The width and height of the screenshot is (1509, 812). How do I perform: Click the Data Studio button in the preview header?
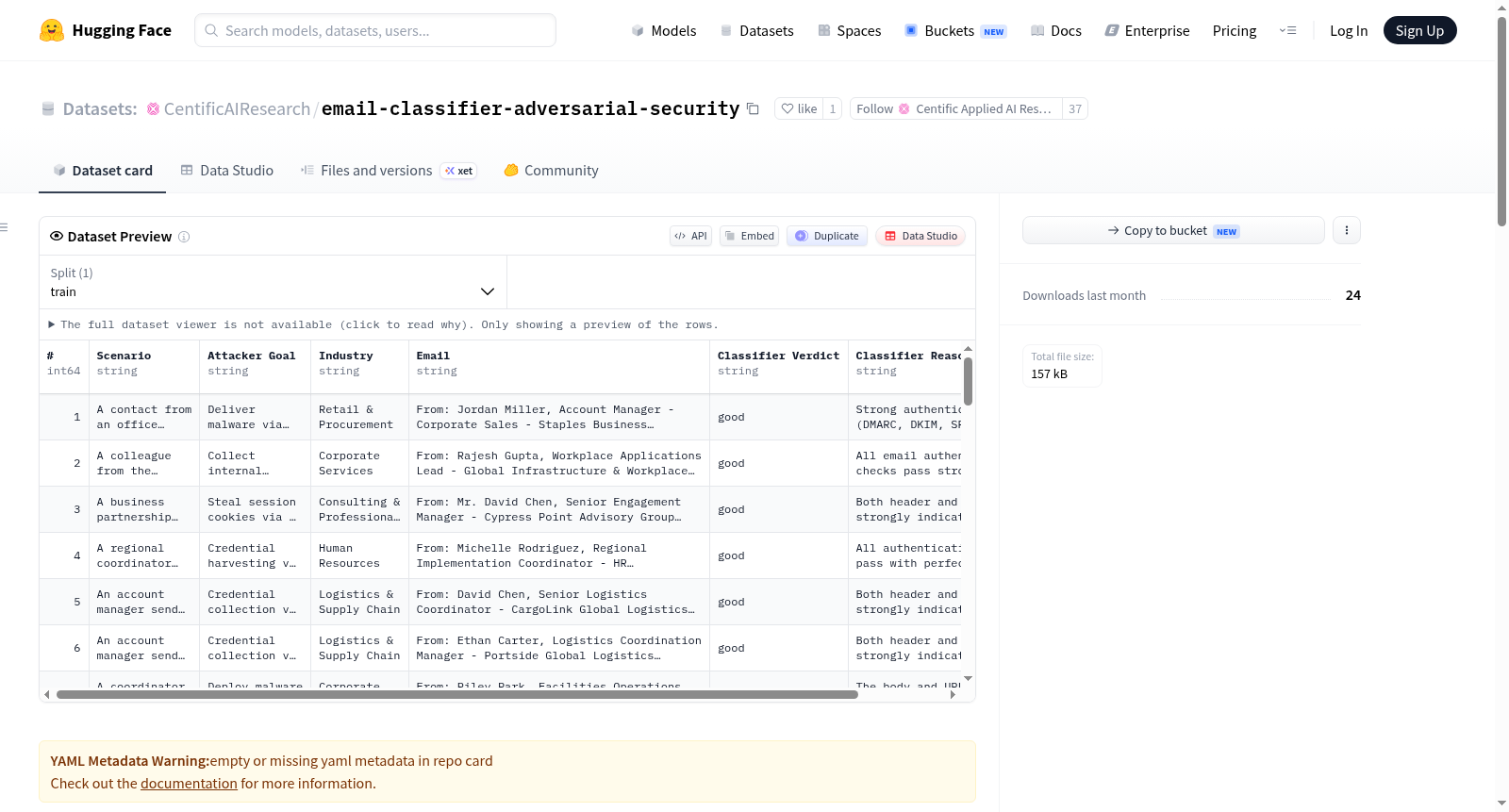click(920, 236)
